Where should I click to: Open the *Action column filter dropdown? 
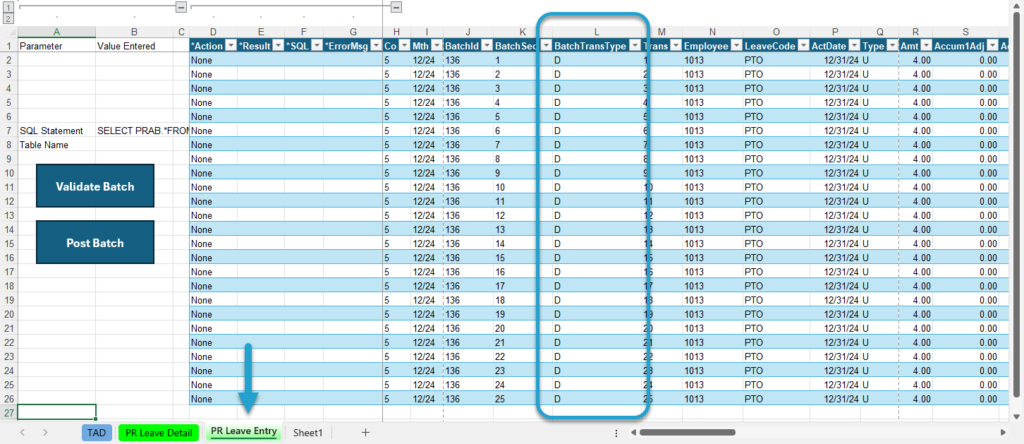[229, 46]
